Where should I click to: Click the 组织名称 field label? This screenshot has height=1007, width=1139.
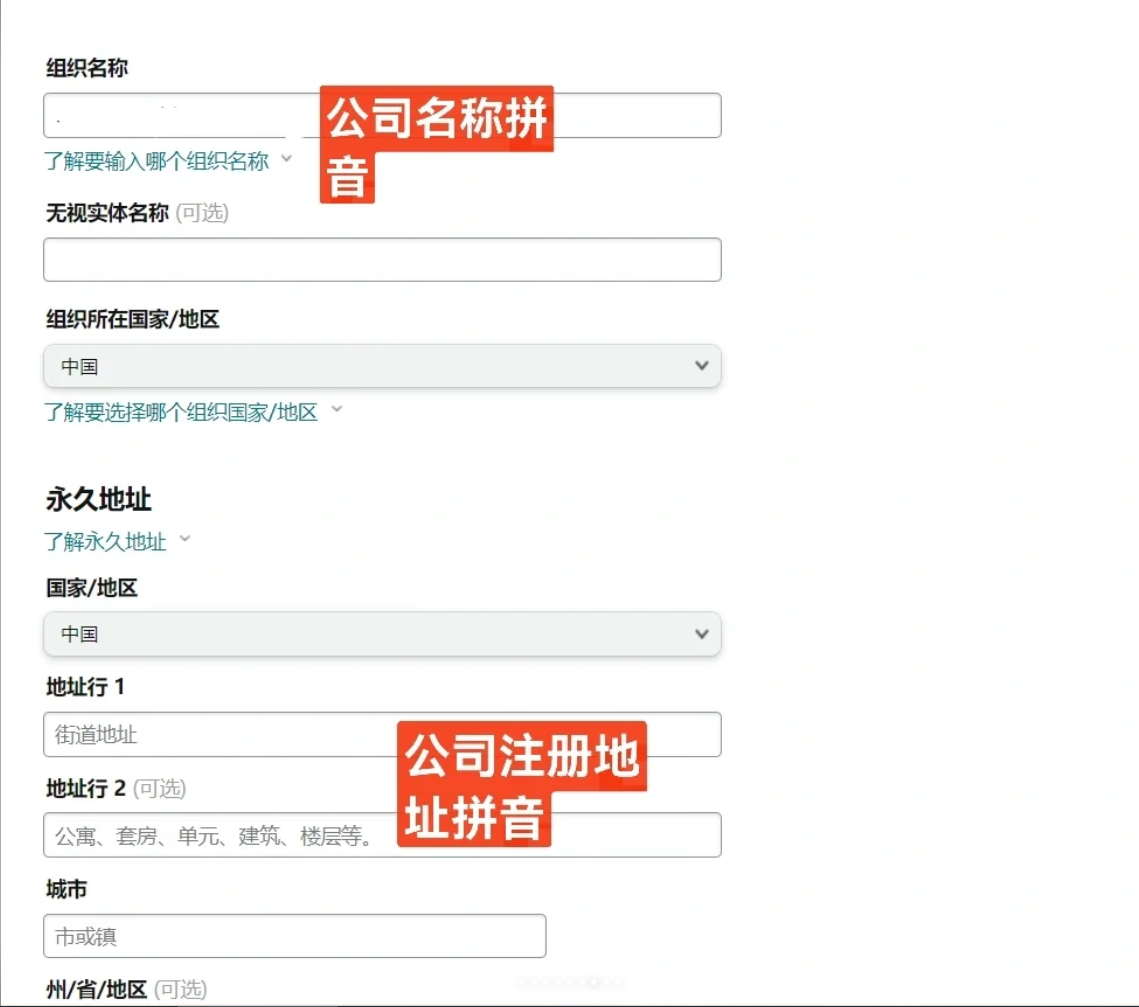coord(87,68)
